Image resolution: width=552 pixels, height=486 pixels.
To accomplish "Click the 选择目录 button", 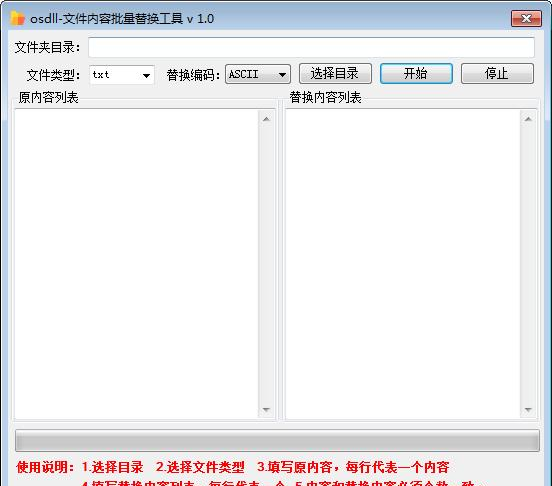I will (335, 74).
